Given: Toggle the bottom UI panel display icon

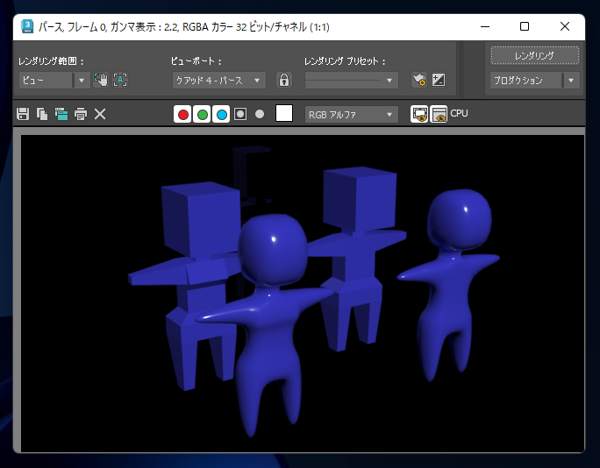Looking at the screenshot, I should click(439, 114).
